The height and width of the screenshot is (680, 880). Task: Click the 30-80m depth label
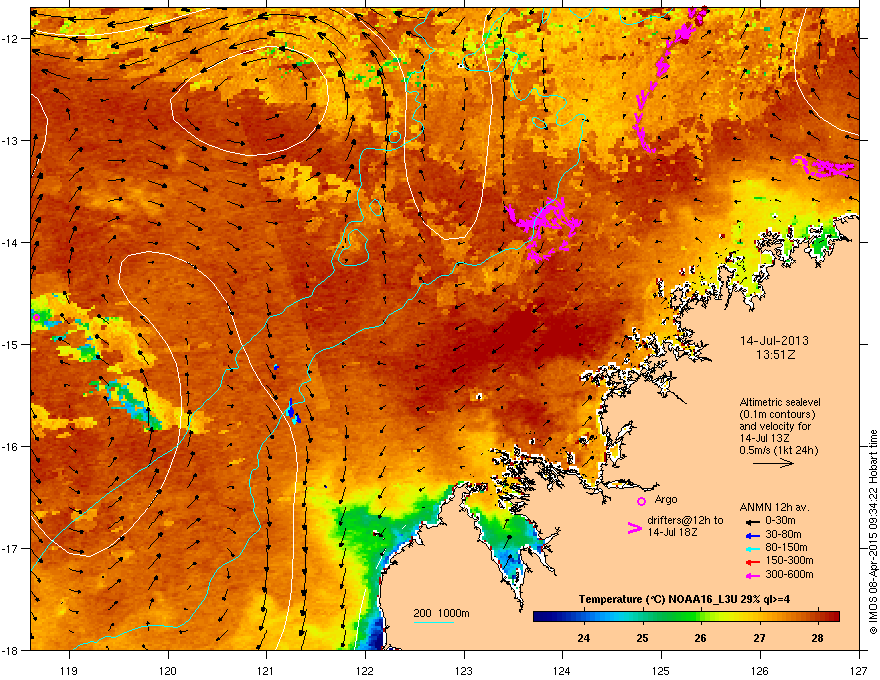pyautogui.click(x=783, y=534)
